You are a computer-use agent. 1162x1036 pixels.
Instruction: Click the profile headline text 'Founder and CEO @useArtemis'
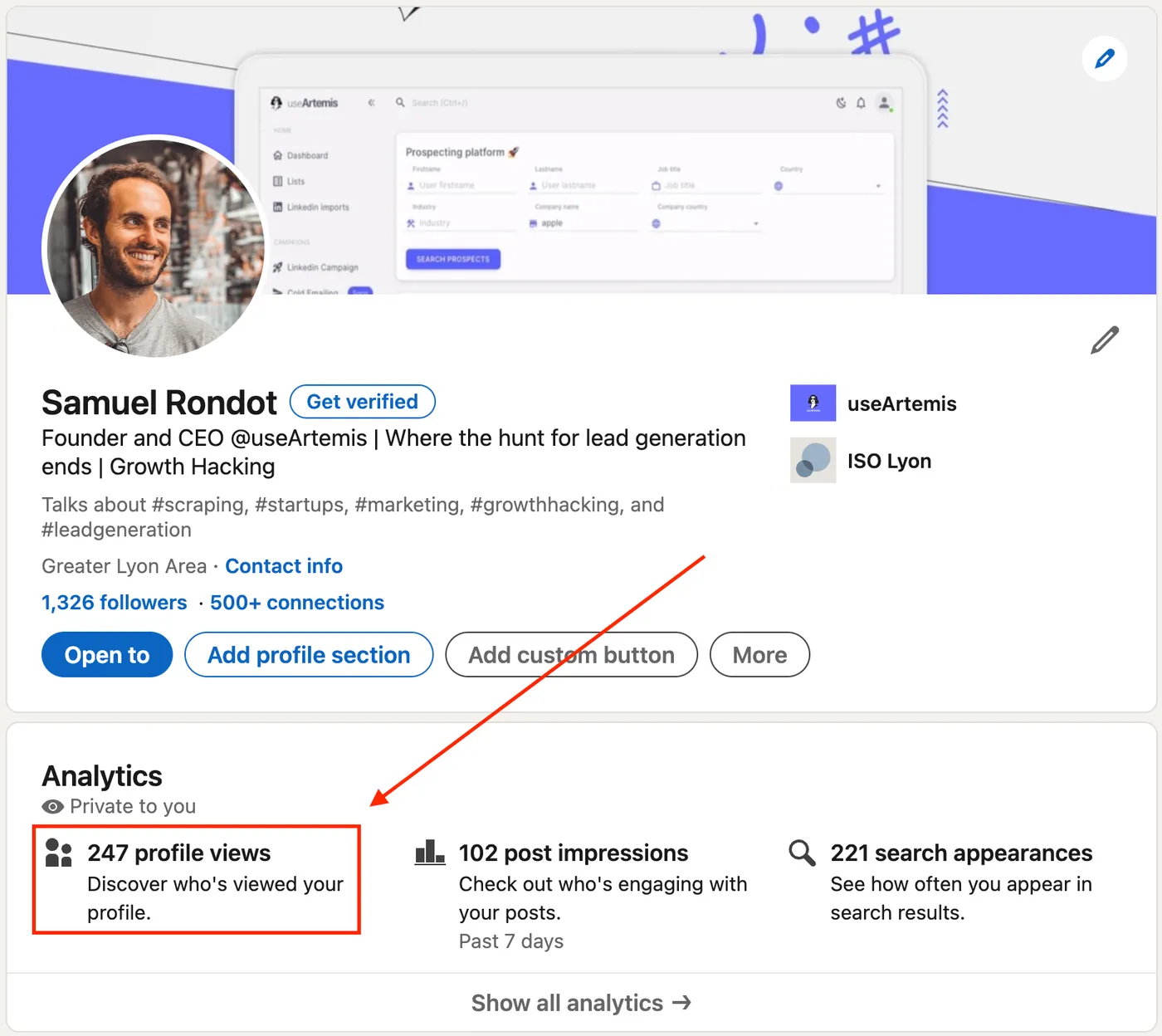[204, 438]
